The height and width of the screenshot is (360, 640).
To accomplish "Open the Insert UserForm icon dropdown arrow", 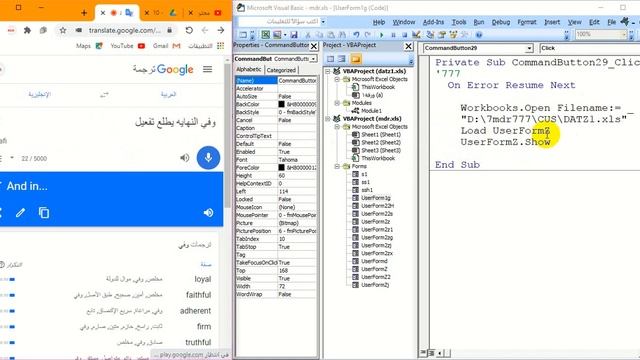I will pos(285,35).
